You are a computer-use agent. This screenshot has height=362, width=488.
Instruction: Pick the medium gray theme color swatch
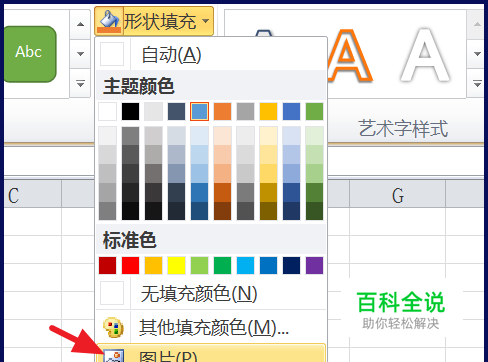tap(245, 111)
